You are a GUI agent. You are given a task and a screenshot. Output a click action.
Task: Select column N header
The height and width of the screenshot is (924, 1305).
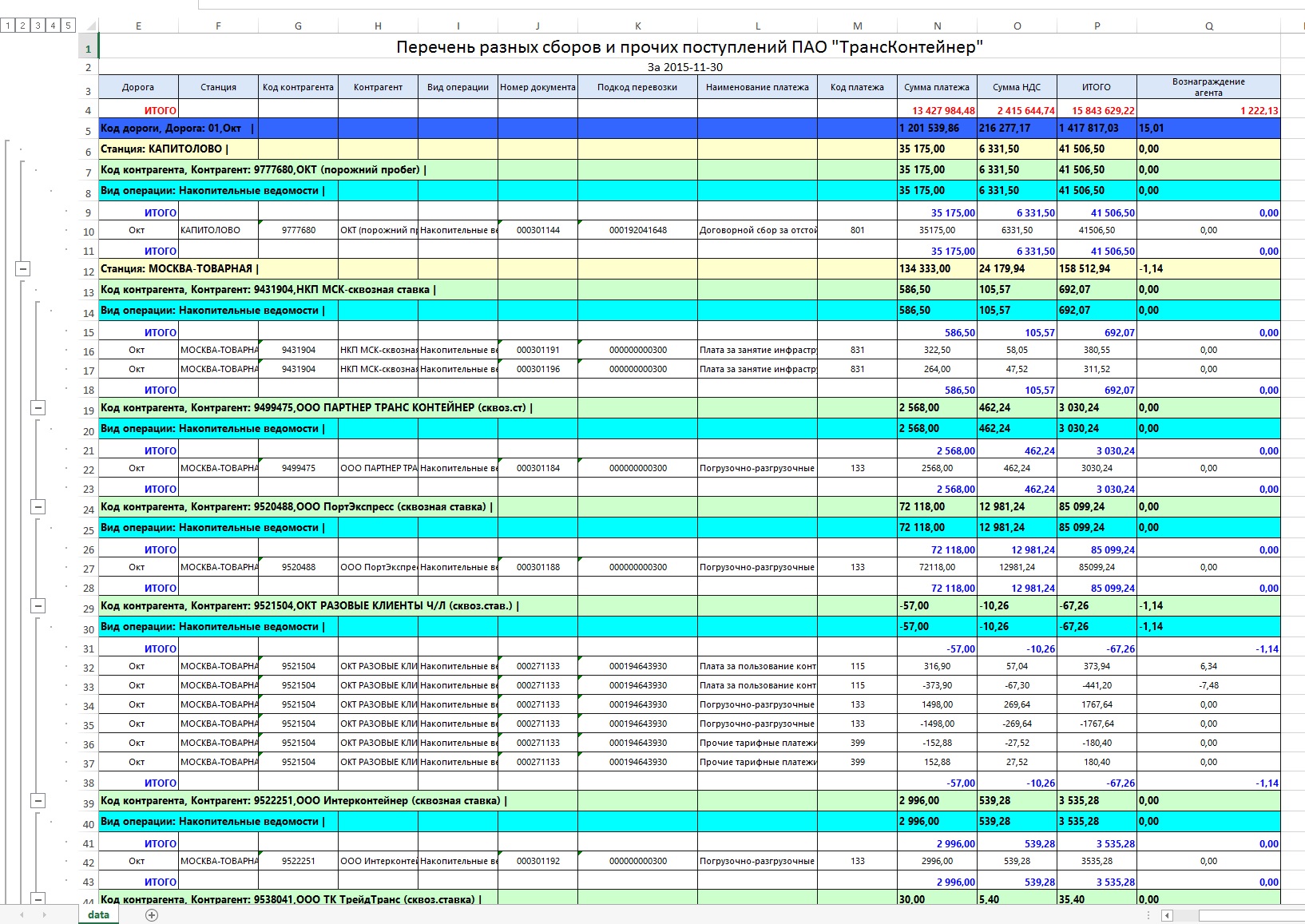(x=937, y=26)
